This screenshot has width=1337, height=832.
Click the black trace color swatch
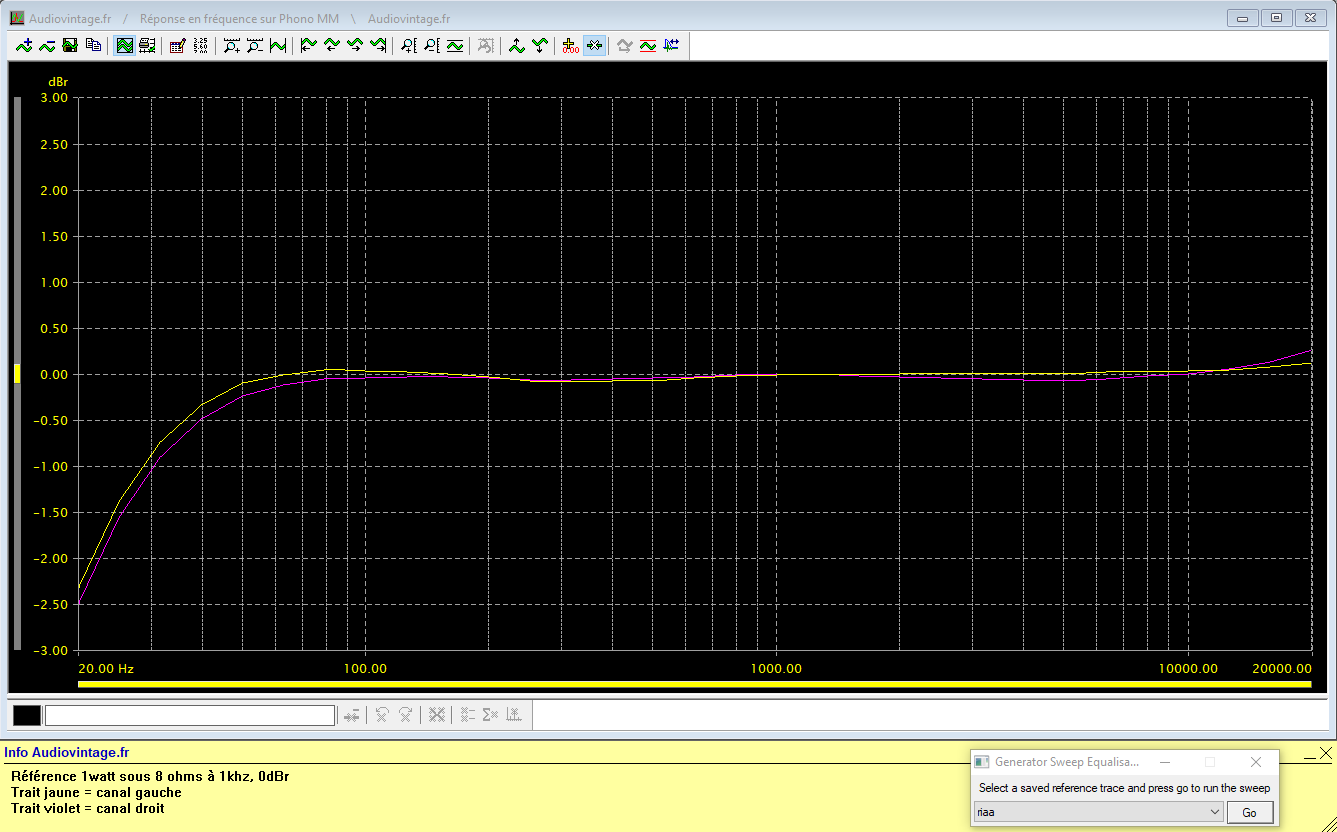point(27,715)
